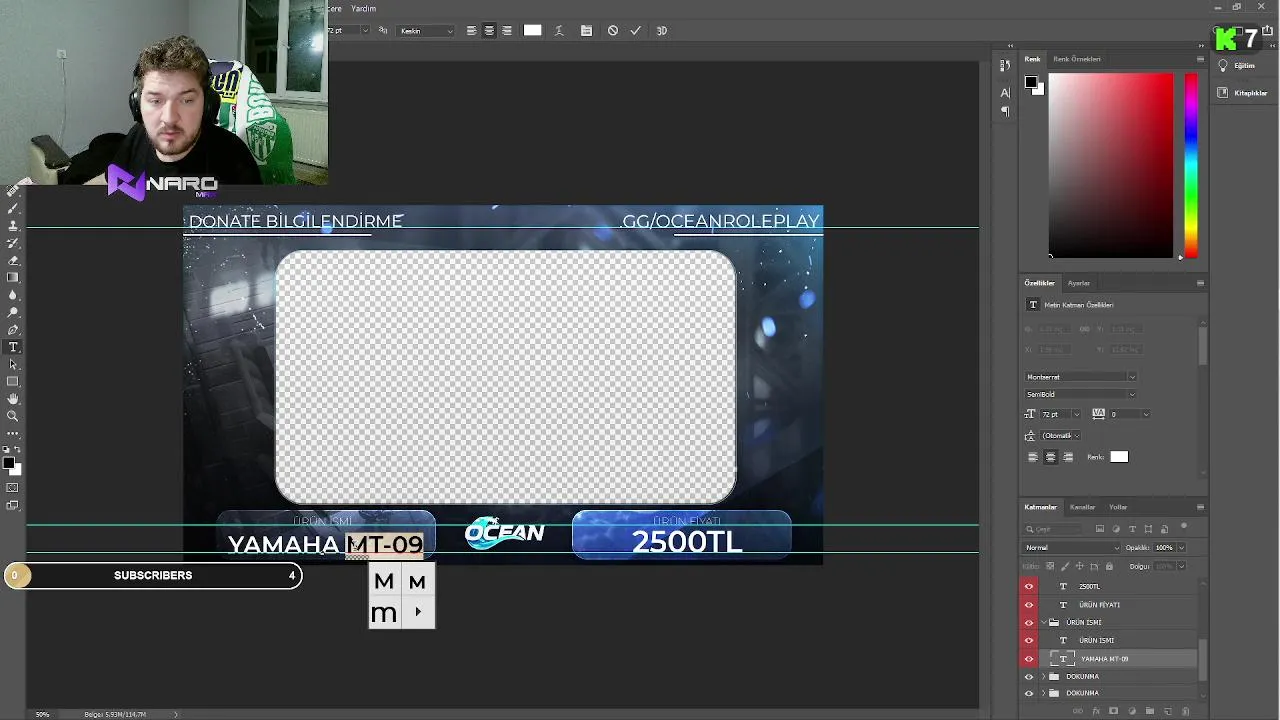The image size is (1280, 720).
Task: Center align text in Properties panel
Action: tap(1050, 457)
